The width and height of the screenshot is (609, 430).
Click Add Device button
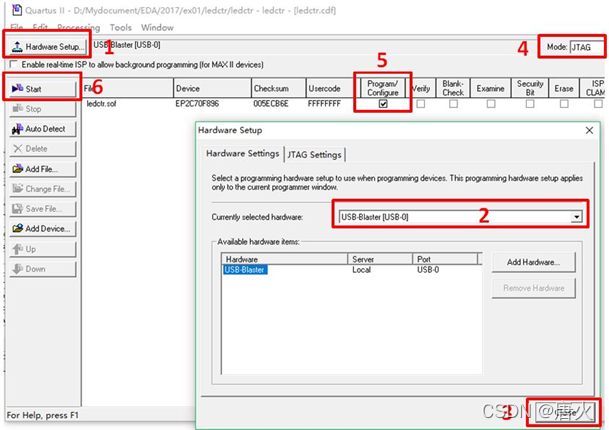42,229
